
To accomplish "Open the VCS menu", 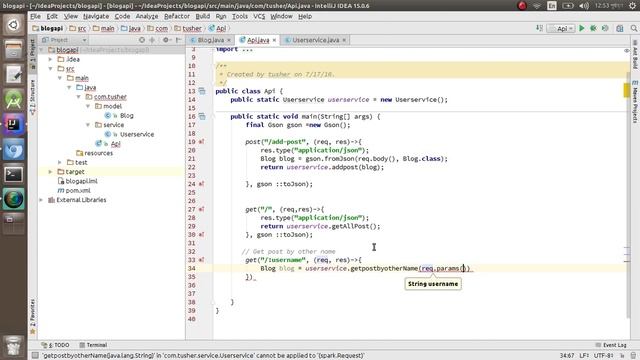I will click(x=259, y=16).
